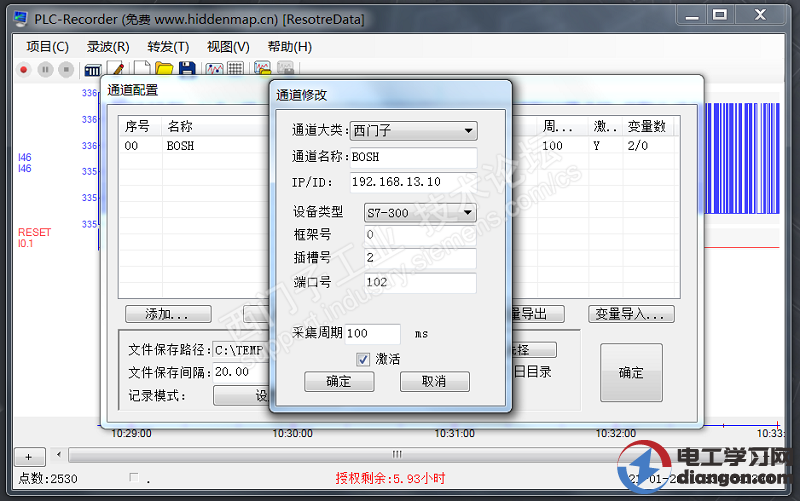Click greyed-out waveform save icon
Viewport: 800px width, 501px height.
(285, 68)
